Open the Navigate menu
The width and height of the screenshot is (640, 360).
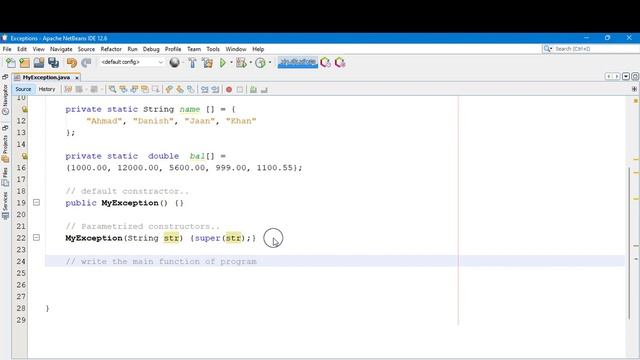point(61,49)
